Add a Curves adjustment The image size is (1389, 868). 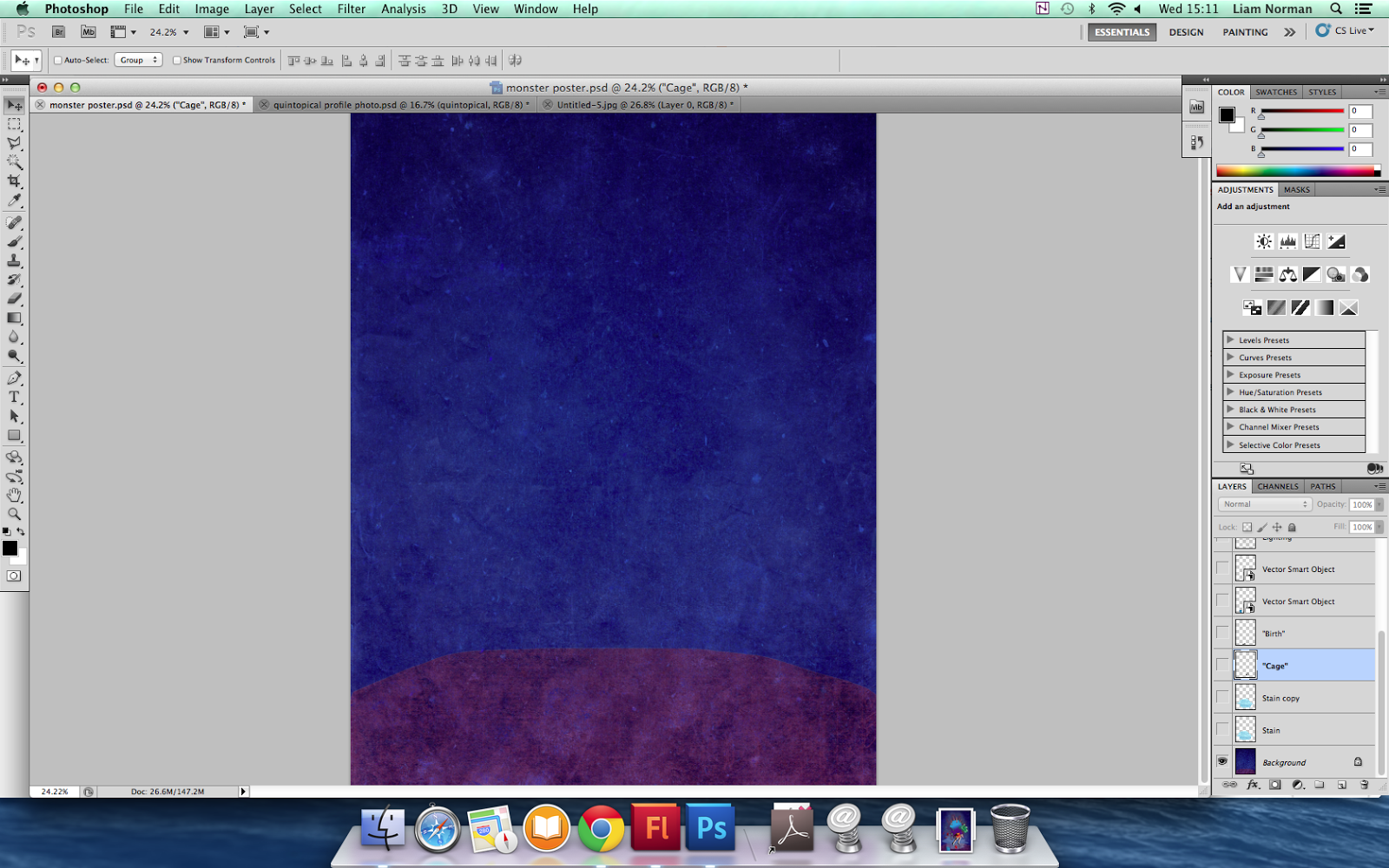(x=1312, y=241)
